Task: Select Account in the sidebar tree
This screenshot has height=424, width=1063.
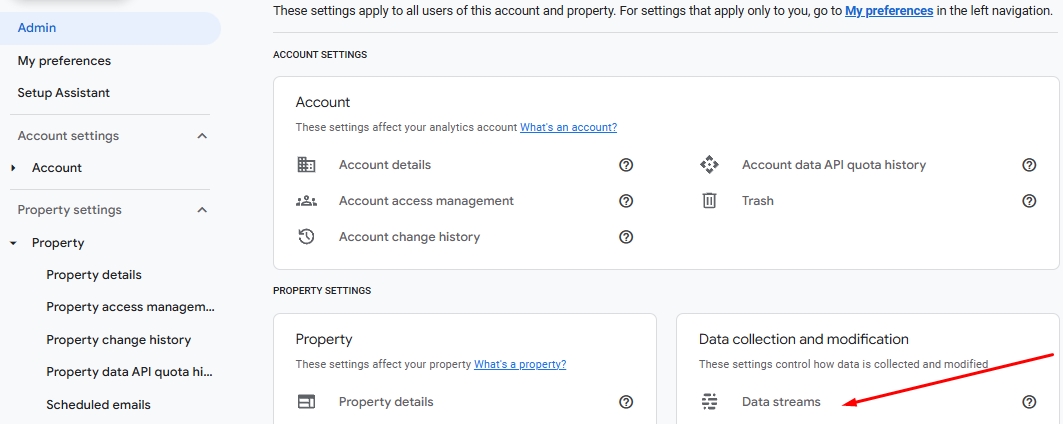Action: click(x=57, y=168)
